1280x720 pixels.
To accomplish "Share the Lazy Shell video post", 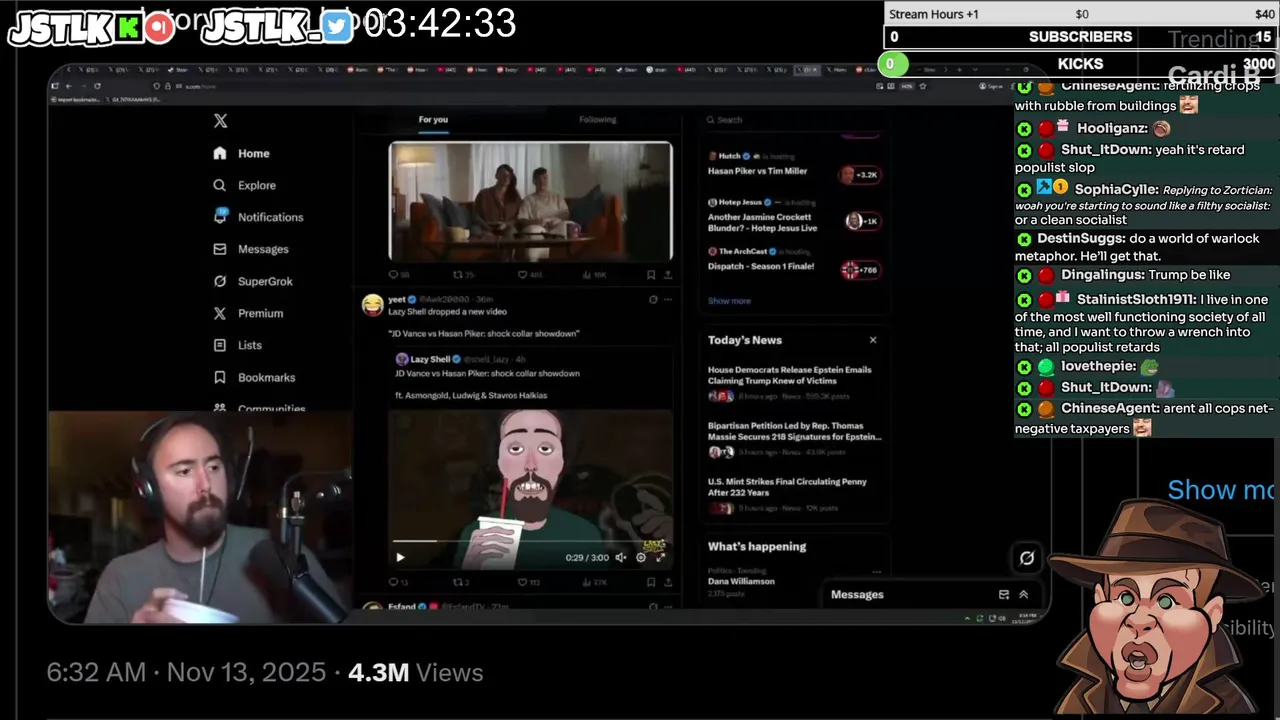I will pos(667,582).
